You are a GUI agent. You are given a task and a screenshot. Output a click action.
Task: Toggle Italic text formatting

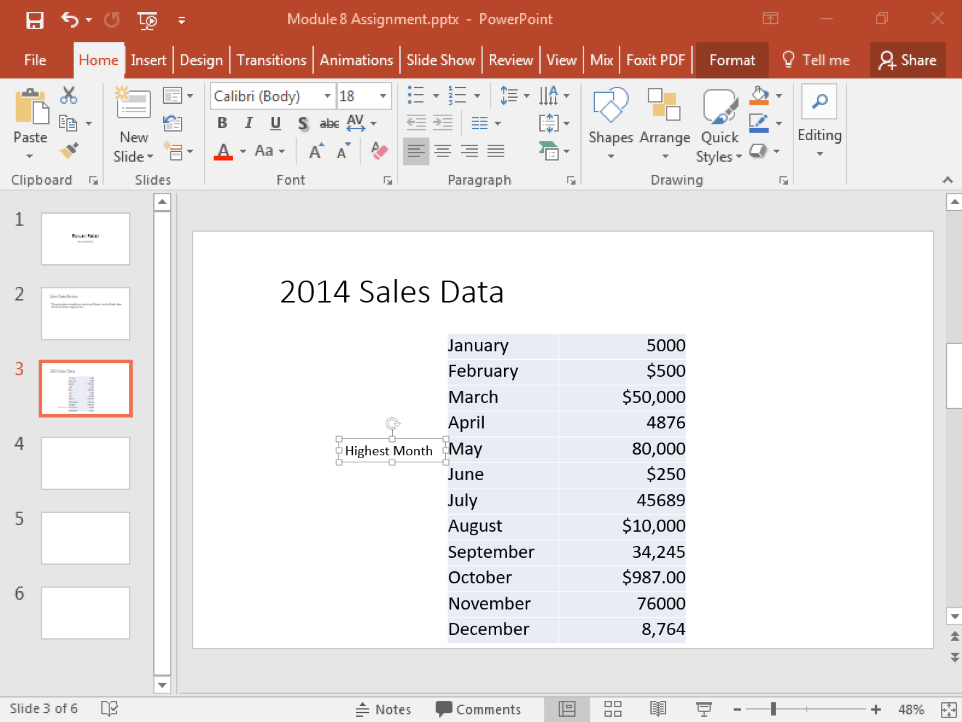249,124
